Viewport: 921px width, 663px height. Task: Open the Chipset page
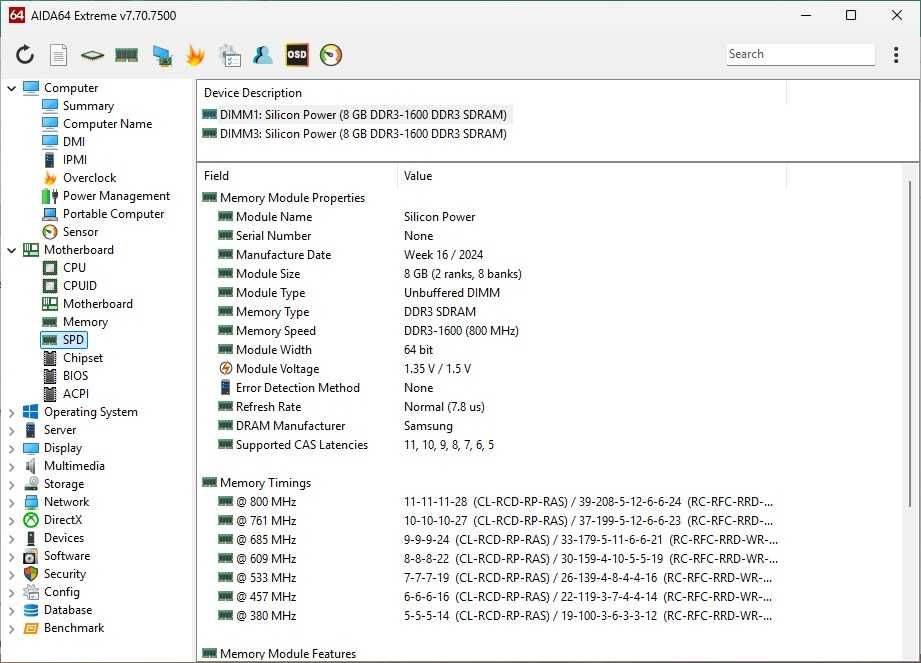[x=82, y=358]
